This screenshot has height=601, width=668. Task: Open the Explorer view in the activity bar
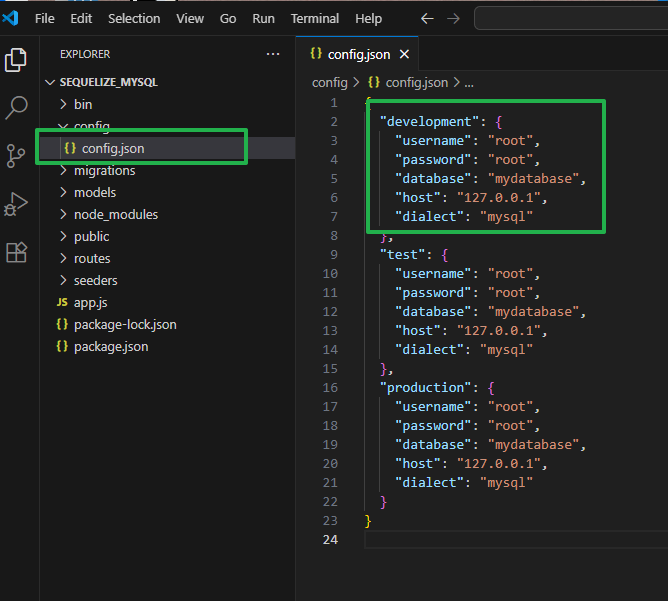[16, 60]
